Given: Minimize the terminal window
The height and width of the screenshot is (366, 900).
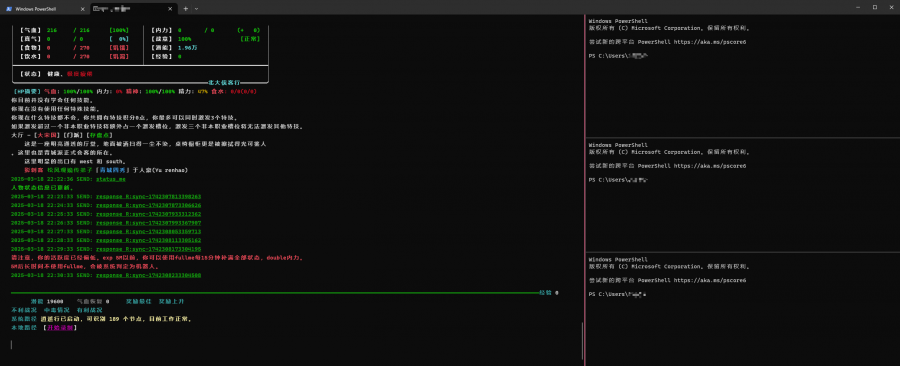Looking at the screenshot, I should coord(858,7).
